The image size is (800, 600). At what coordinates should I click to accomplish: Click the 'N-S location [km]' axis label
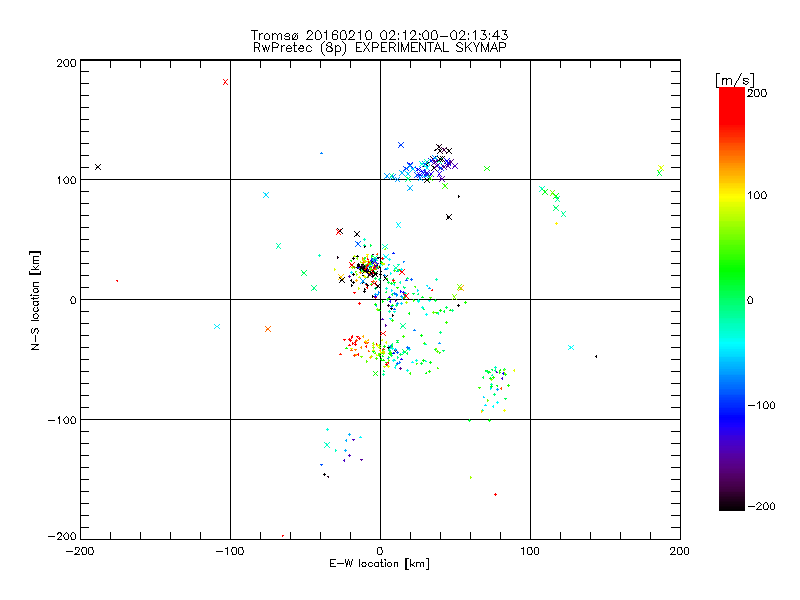click(35, 300)
